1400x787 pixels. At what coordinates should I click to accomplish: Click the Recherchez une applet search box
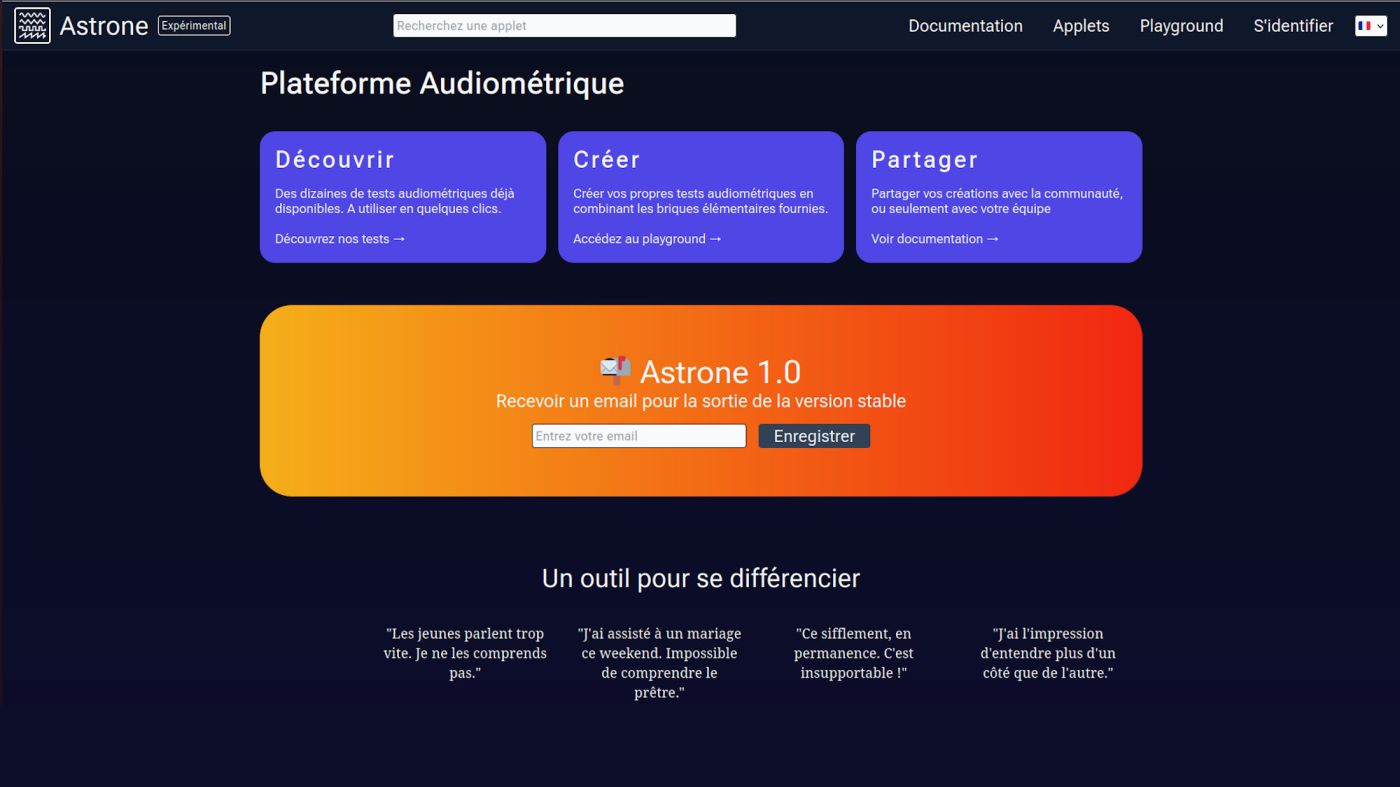tap(563, 25)
